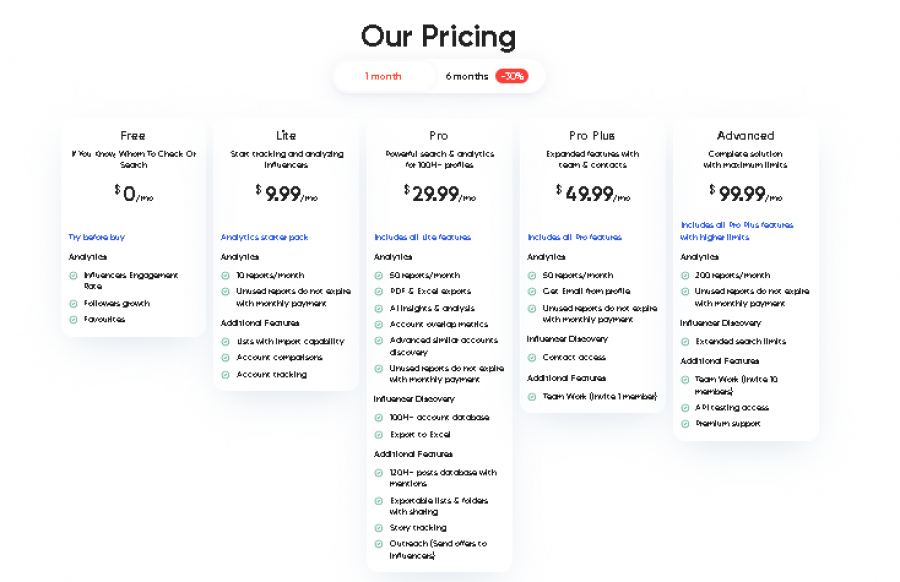900x582 pixels.
Task: Click the checkmark beside AI insights & analysis
Action: coord(378,308)
